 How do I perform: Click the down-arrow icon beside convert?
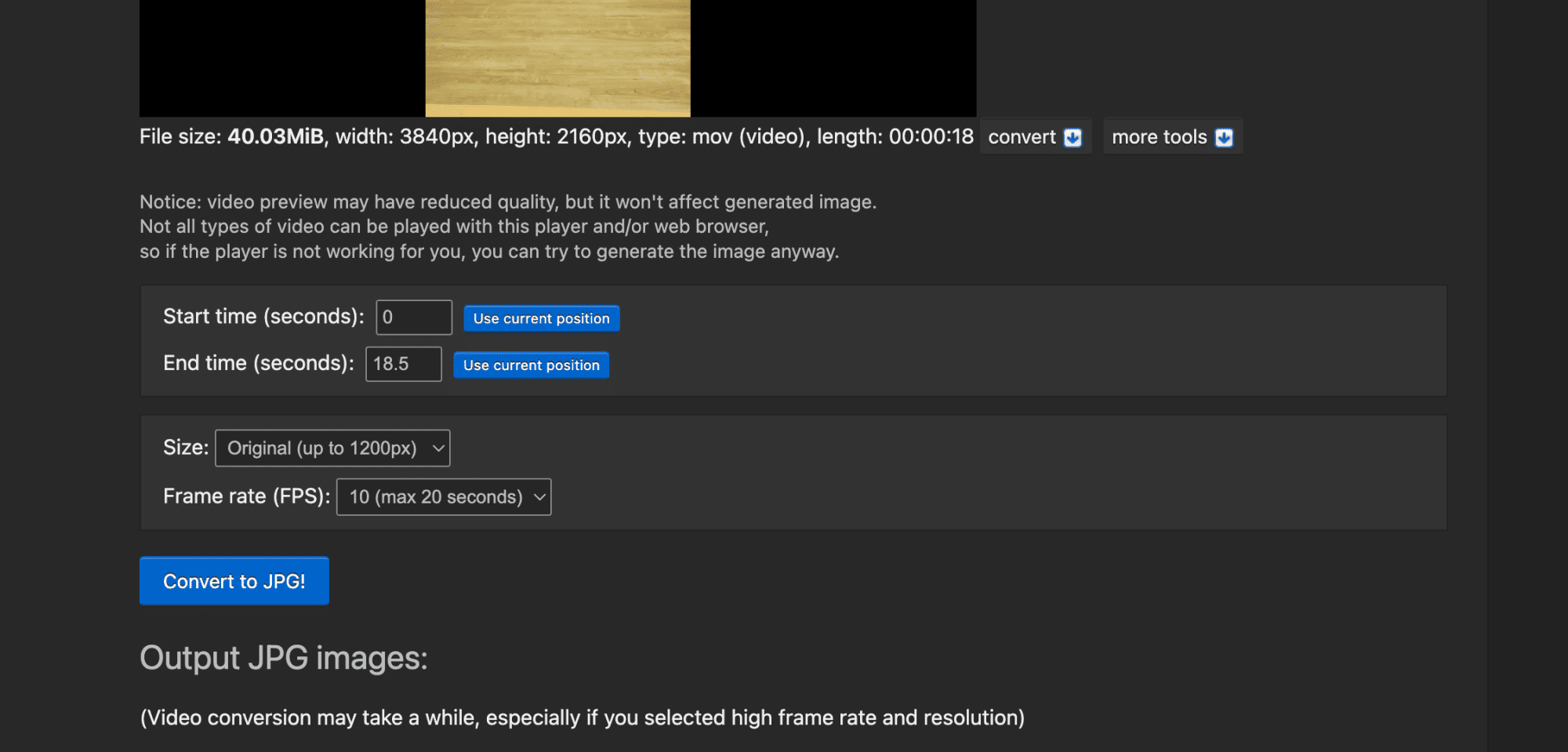(x=1073, y=138)
